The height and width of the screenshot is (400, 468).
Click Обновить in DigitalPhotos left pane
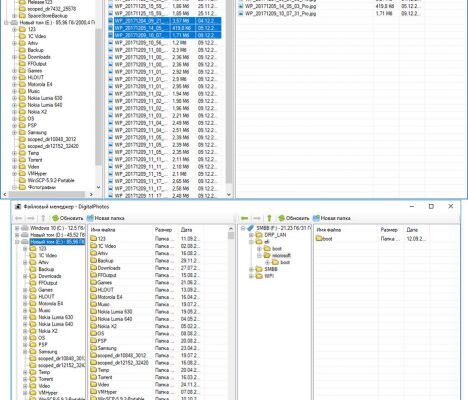coord(68,218)
